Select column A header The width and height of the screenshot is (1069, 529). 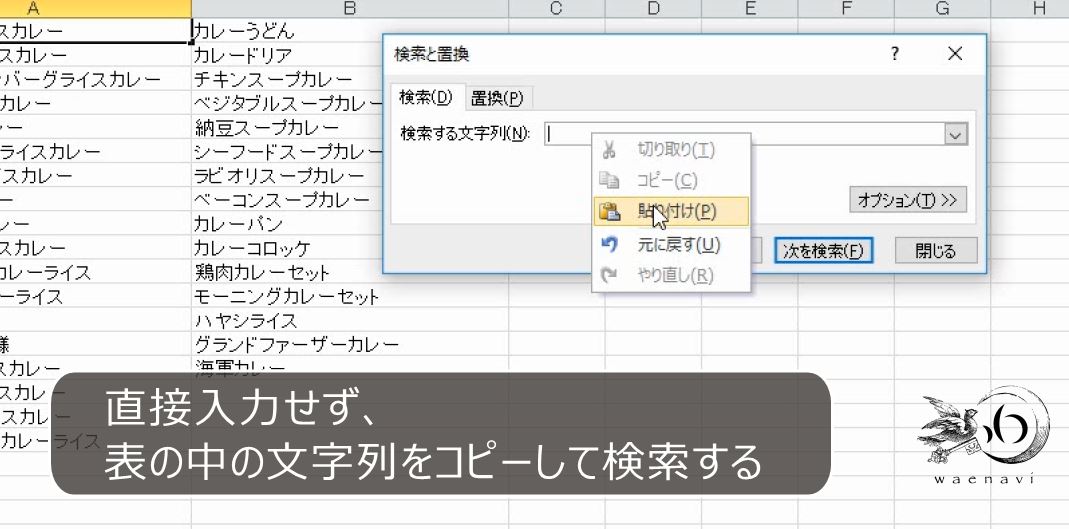95,9
